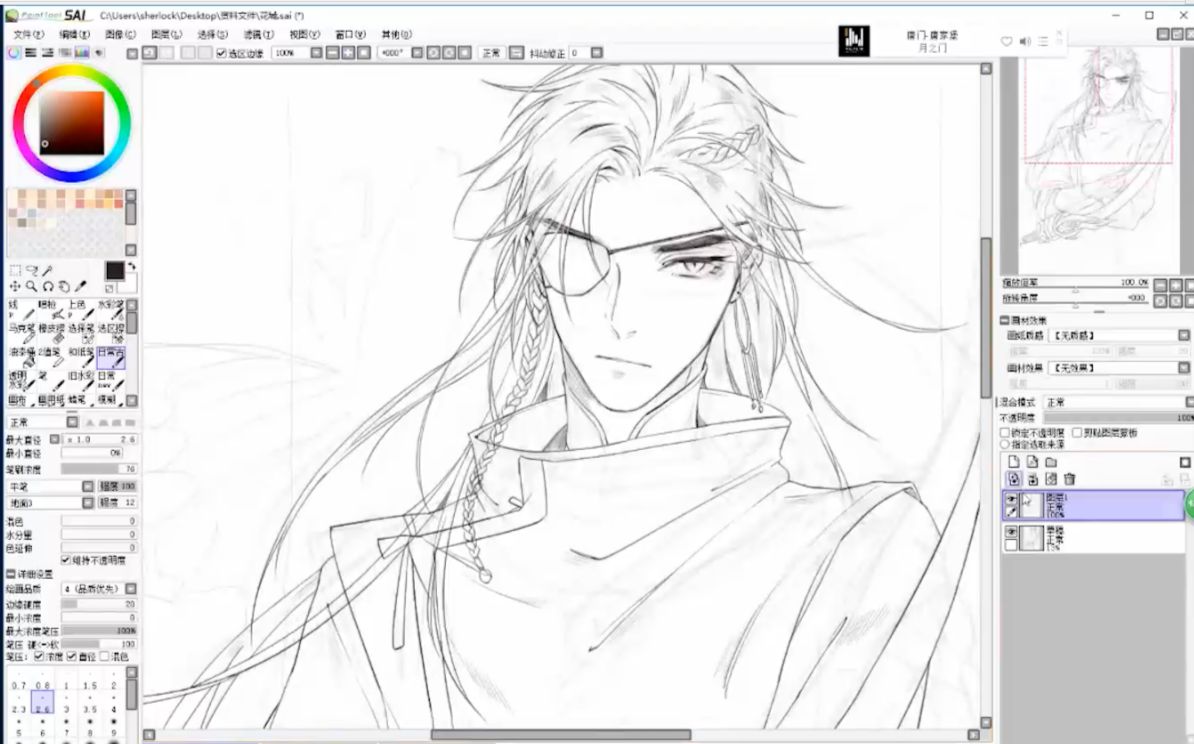Adjust the layer 不透明度 opacity slider
The image size is (1194, 744).
point(1118,417)
